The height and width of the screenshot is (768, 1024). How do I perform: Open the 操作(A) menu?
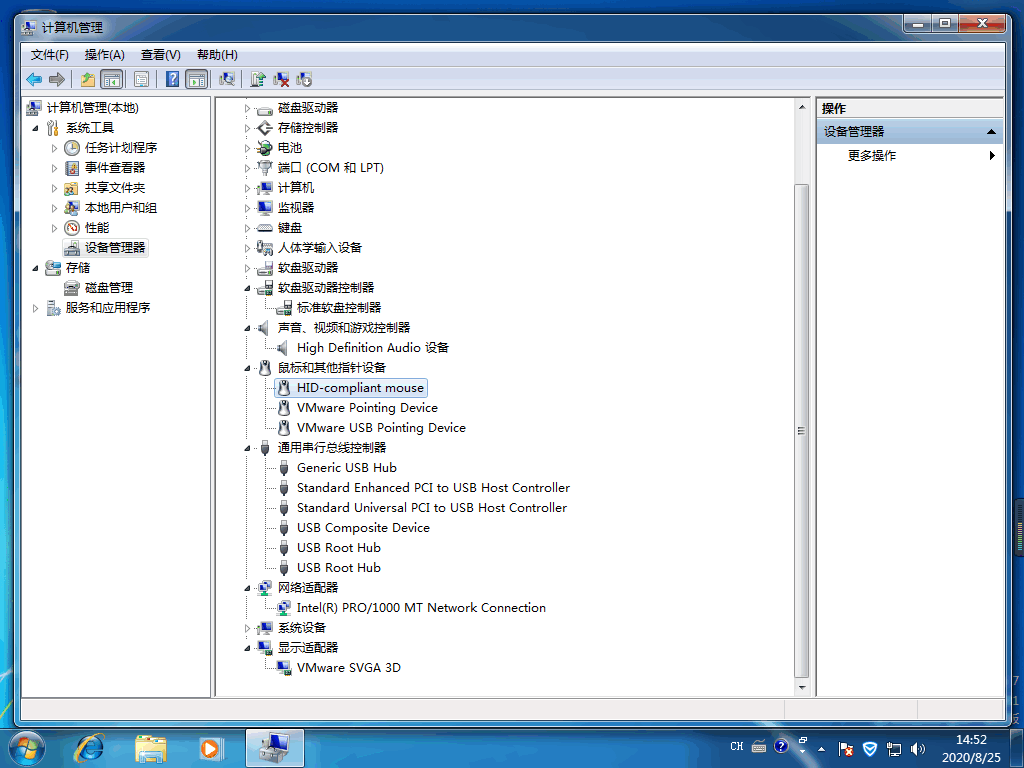[x=104, y=55]
